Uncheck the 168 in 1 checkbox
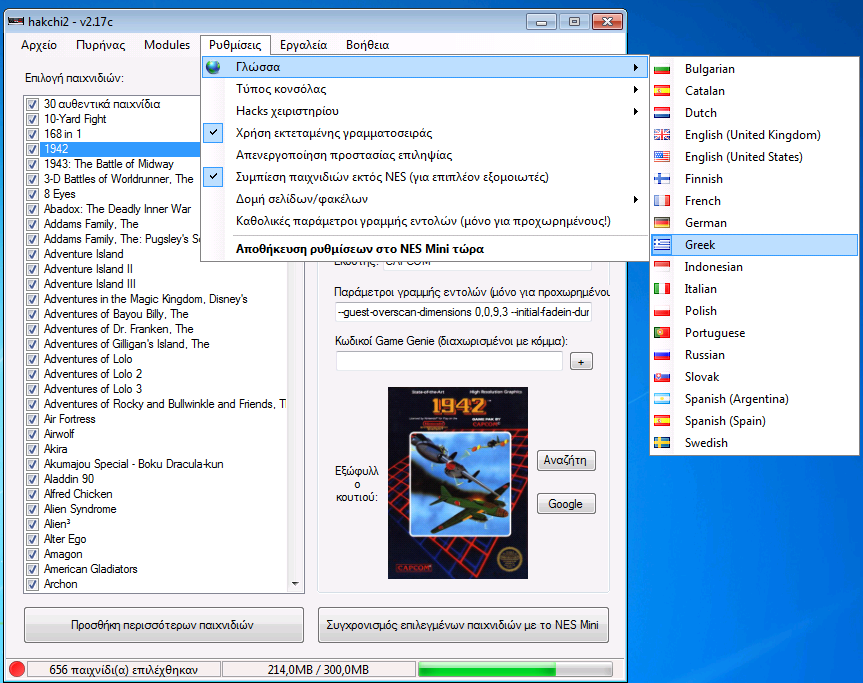 point(32,134)
